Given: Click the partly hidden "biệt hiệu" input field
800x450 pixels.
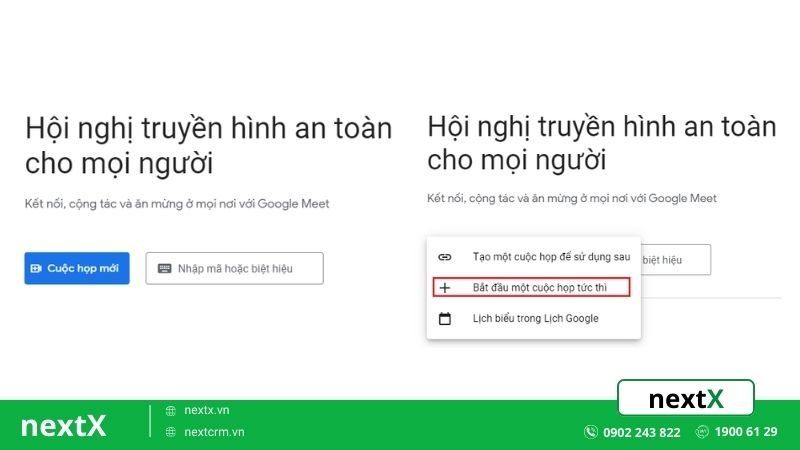Looking at the screenshot, I should tap(676, 260).
